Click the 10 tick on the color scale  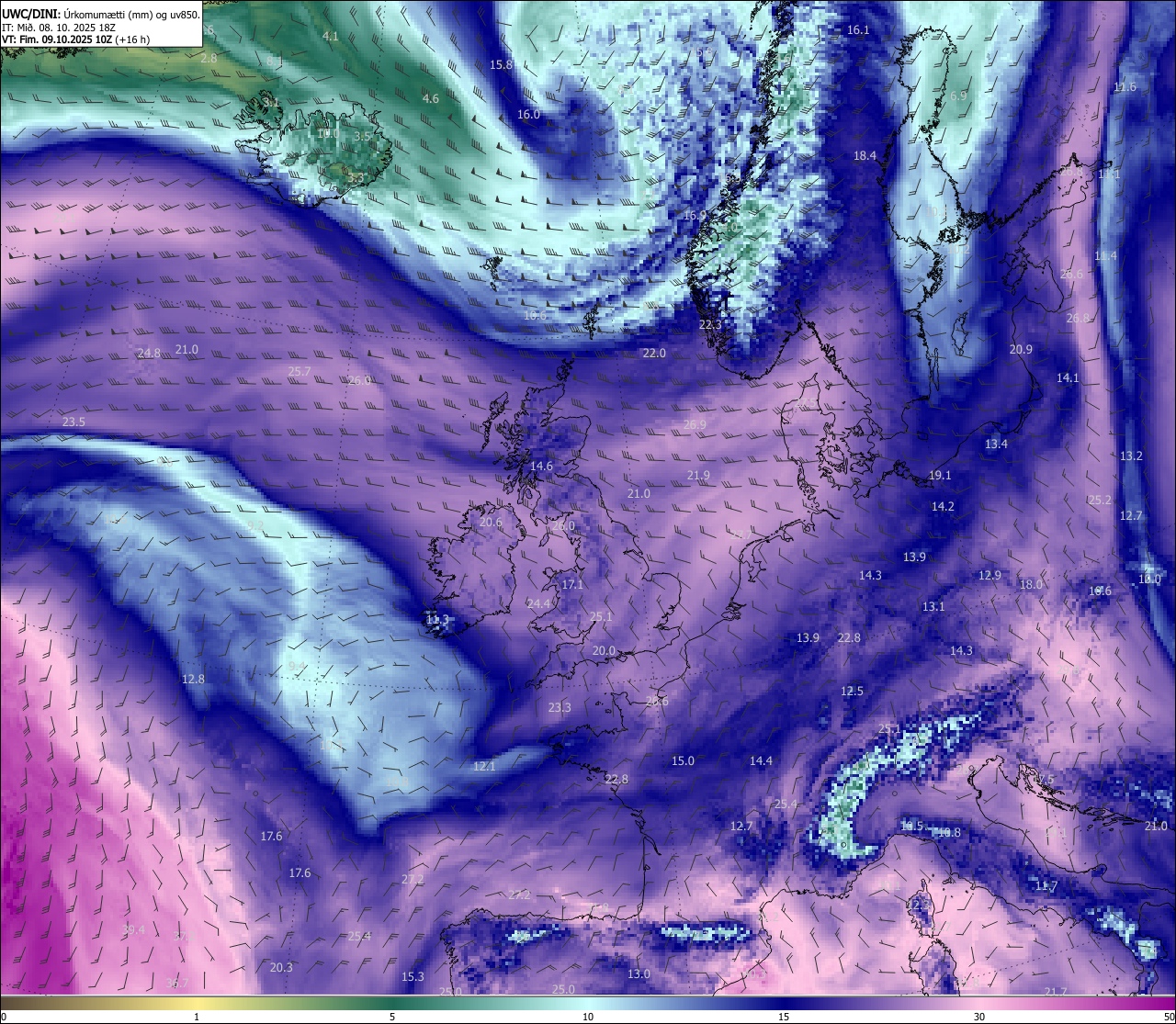(588, 1017)
